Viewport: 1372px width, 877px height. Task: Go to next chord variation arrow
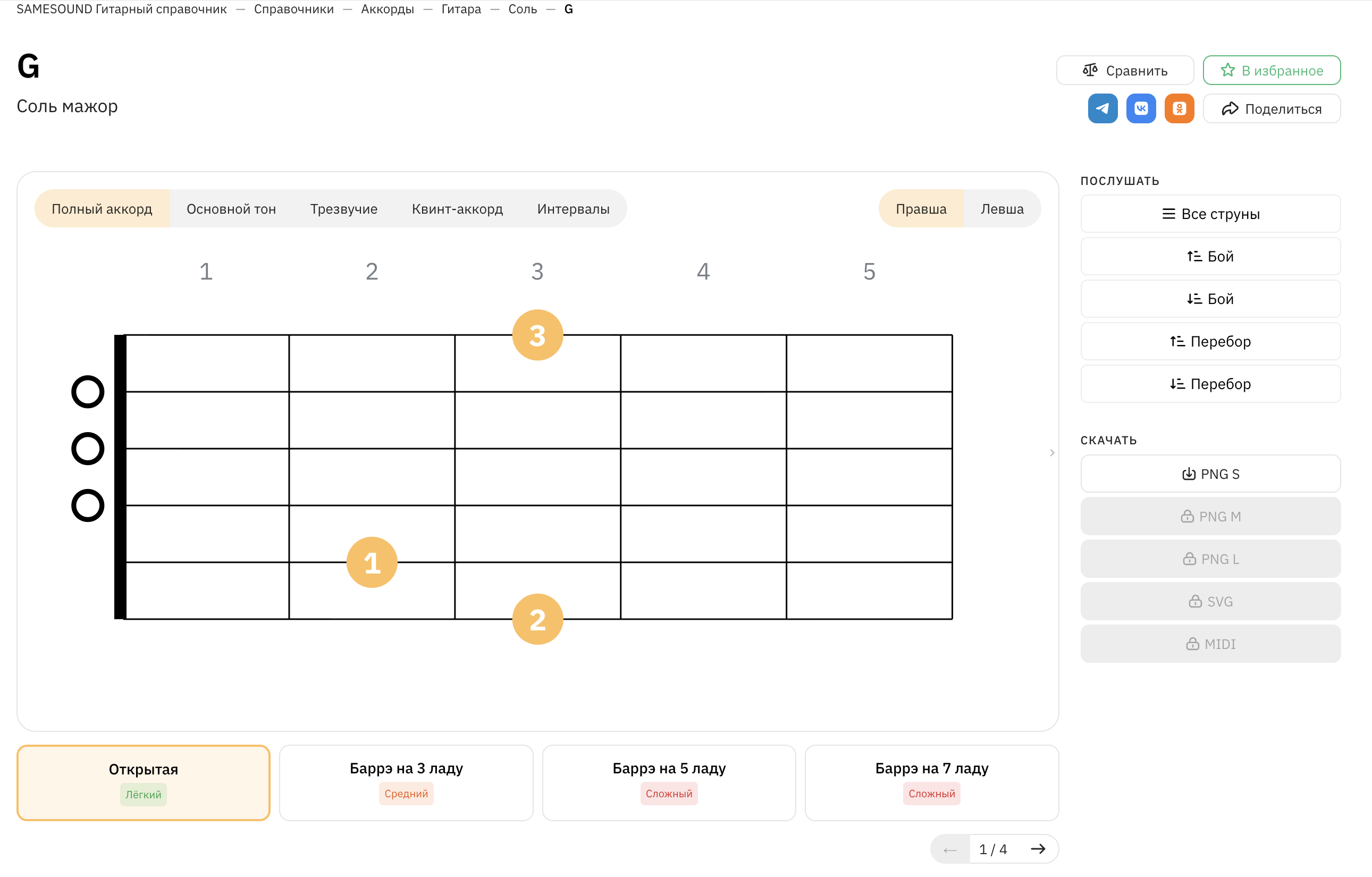pyautogui.click(x=1038, y=849)
